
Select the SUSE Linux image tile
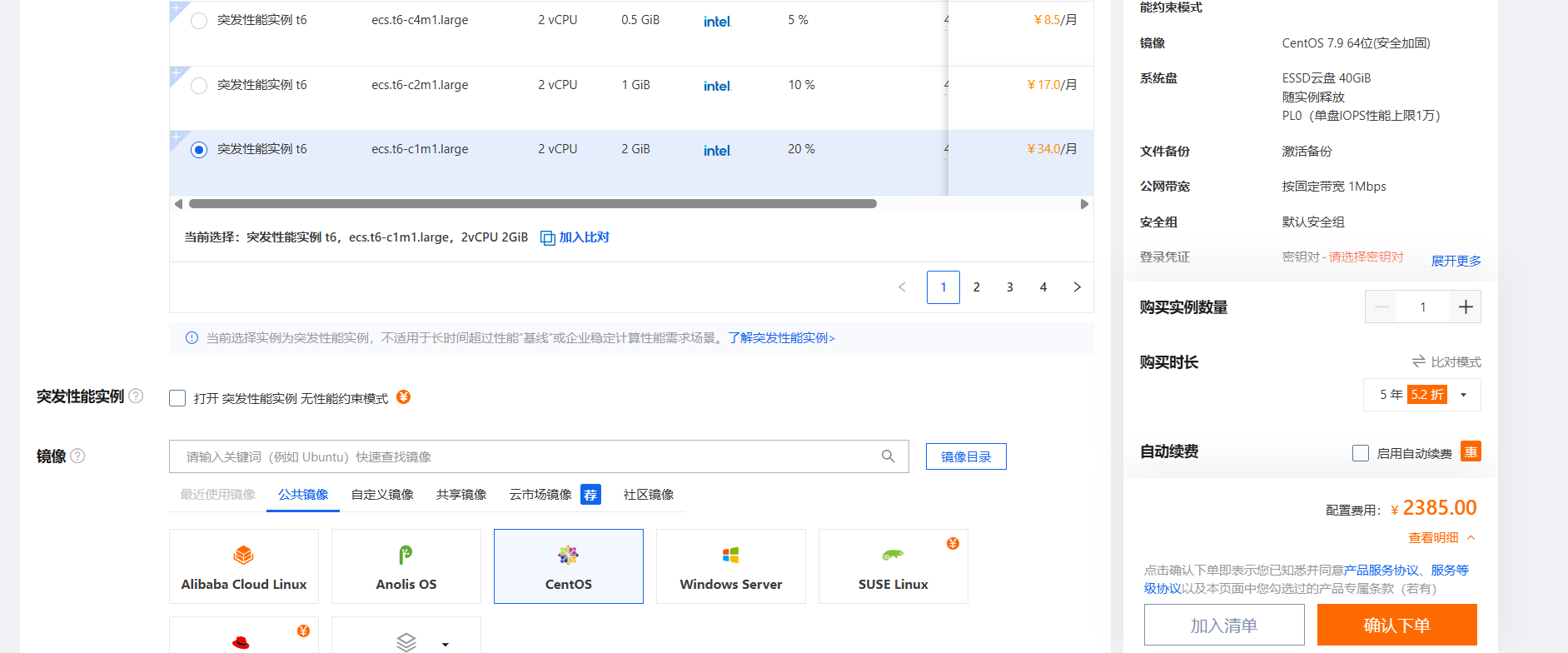pyautogui.click(x=893, y=566)
